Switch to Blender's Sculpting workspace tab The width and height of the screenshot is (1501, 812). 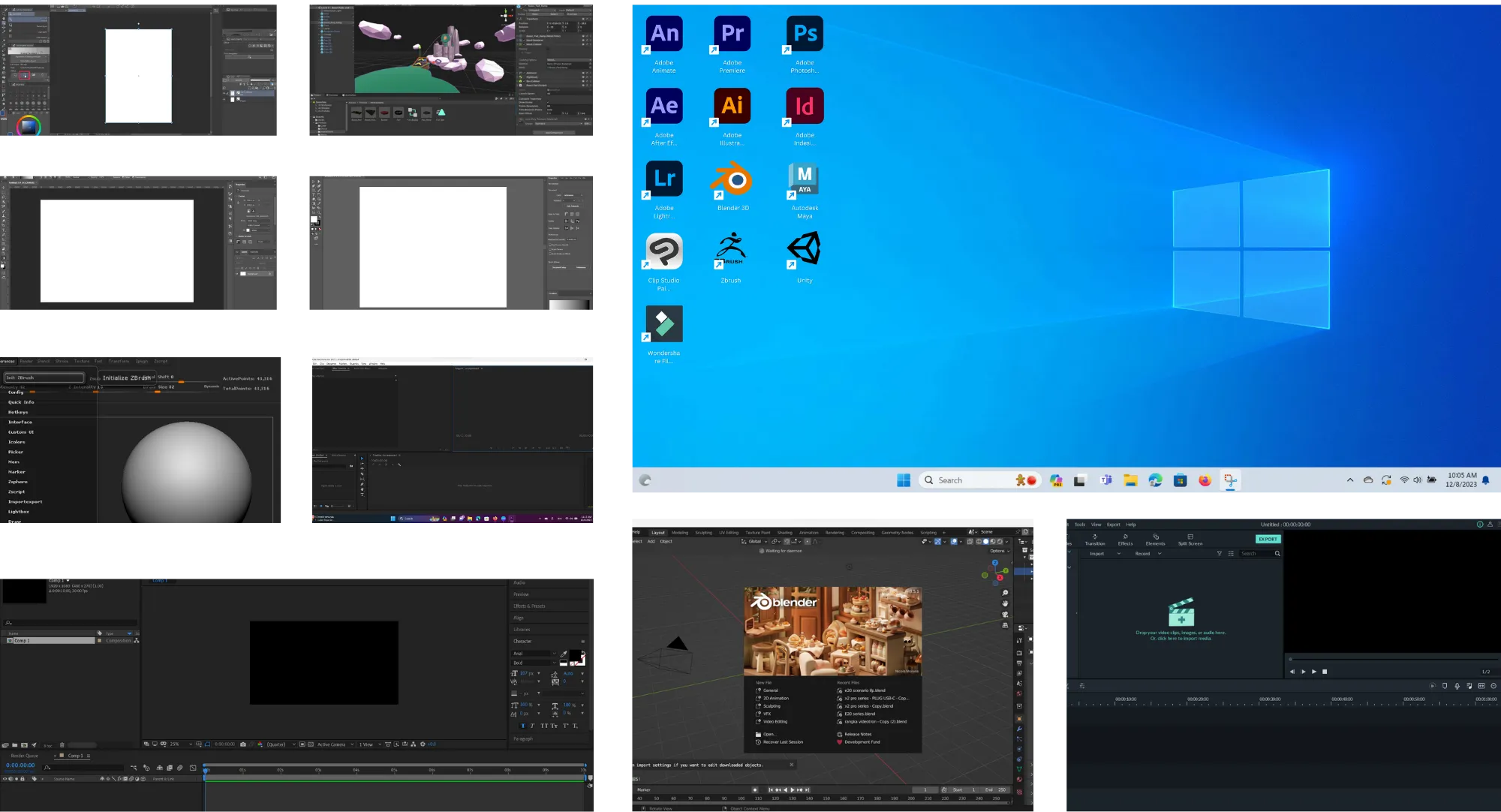703,532
